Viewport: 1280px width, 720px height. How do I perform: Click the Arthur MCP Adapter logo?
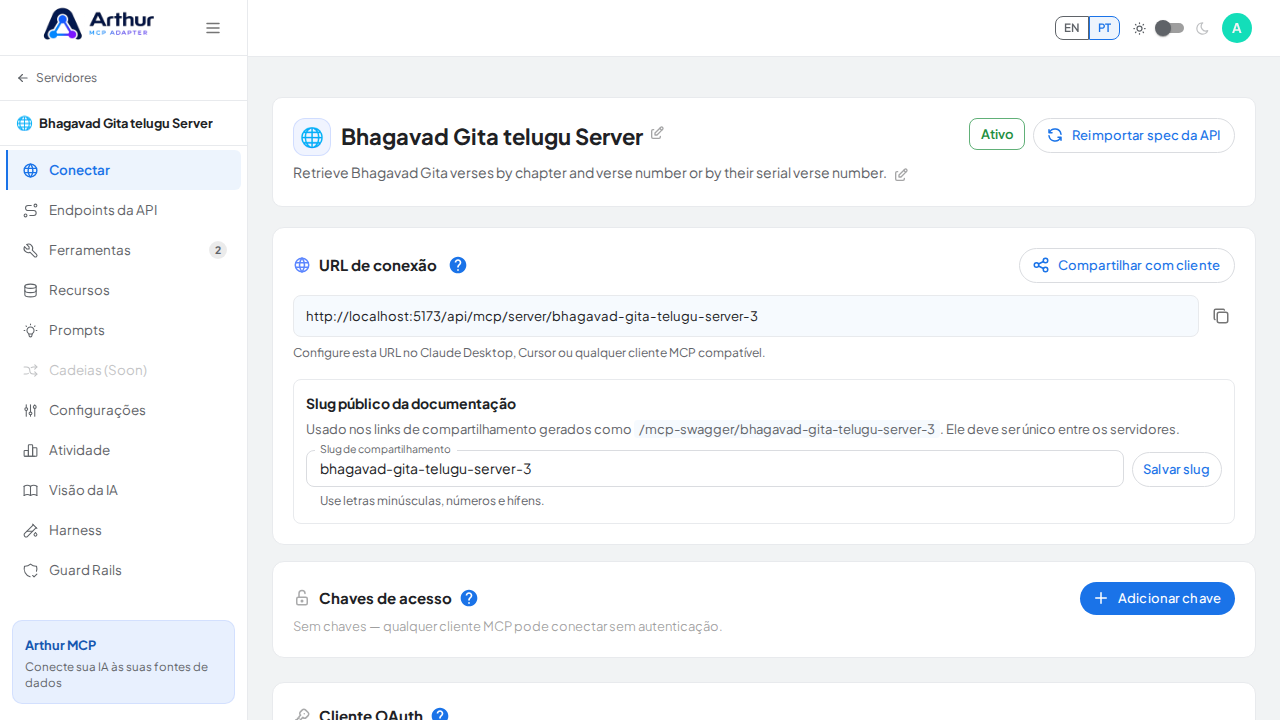[x=99, y=24]
